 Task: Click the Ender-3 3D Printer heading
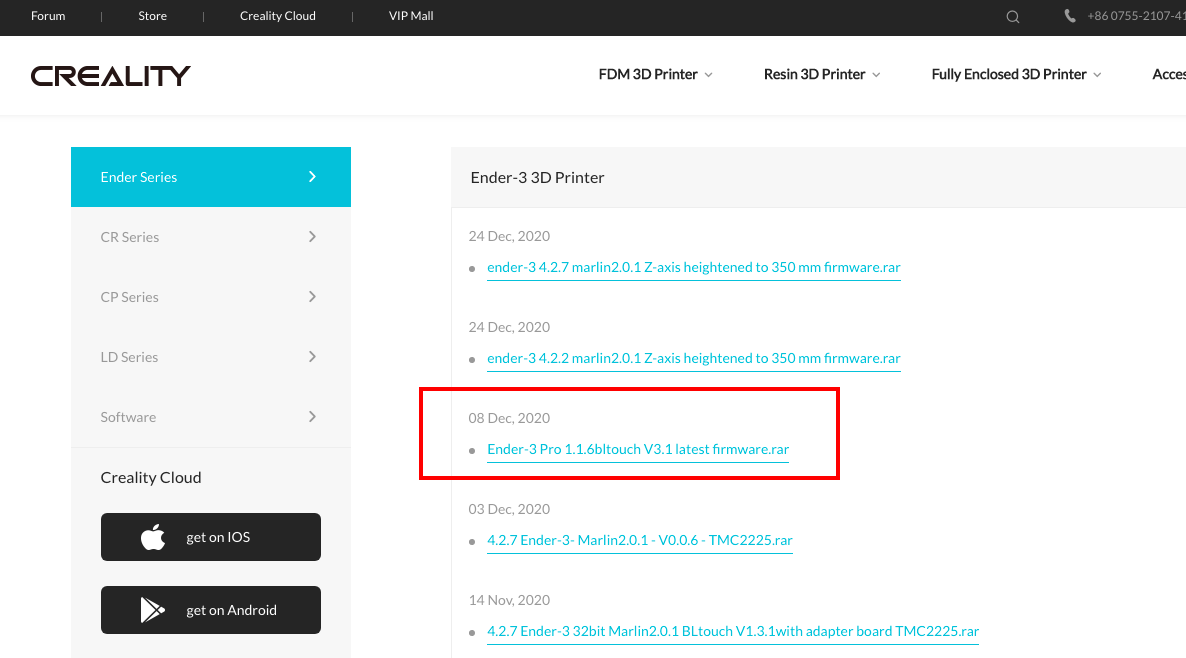[537, 178]
